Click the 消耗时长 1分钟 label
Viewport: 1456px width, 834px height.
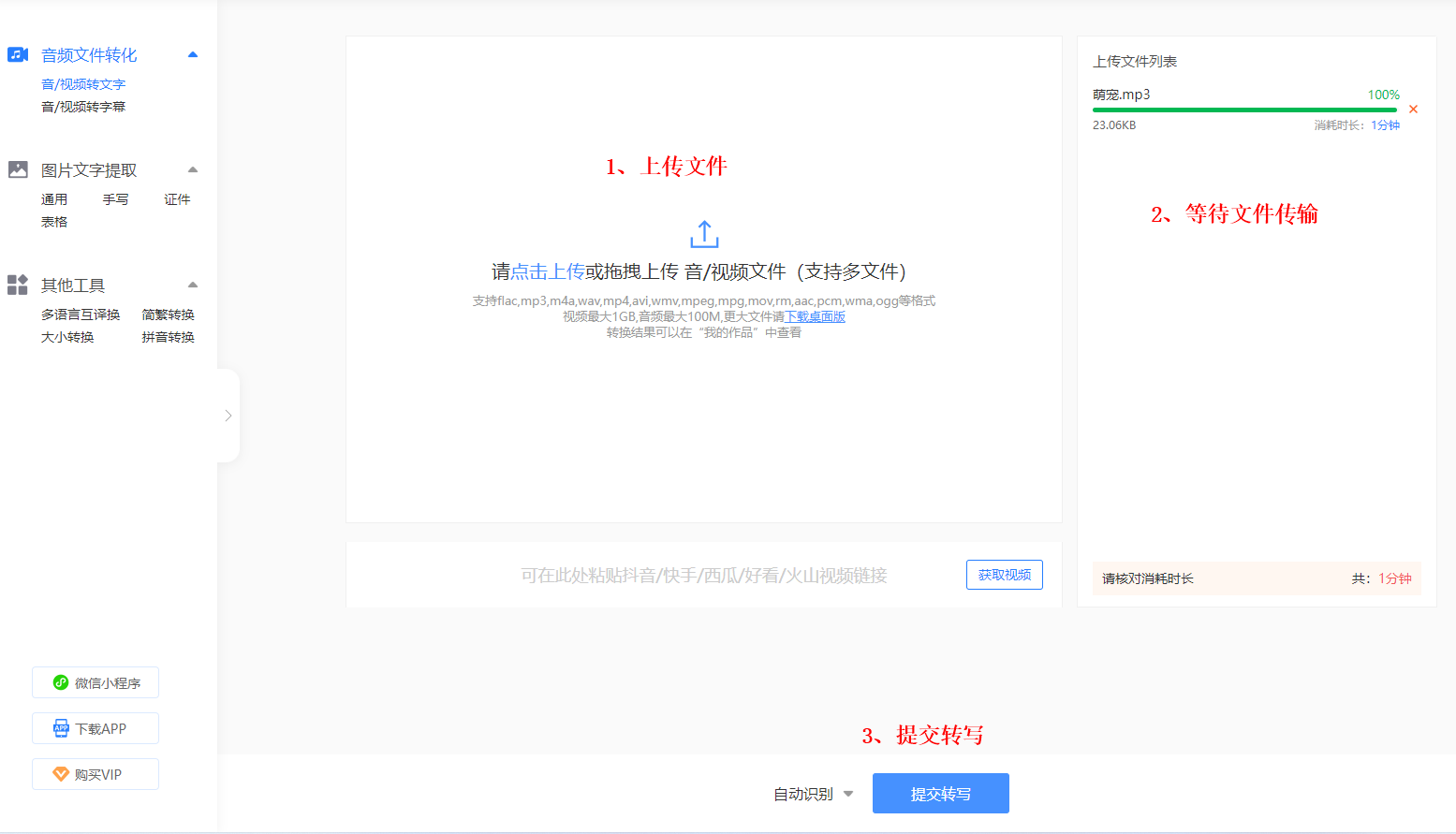point(1357,125)
